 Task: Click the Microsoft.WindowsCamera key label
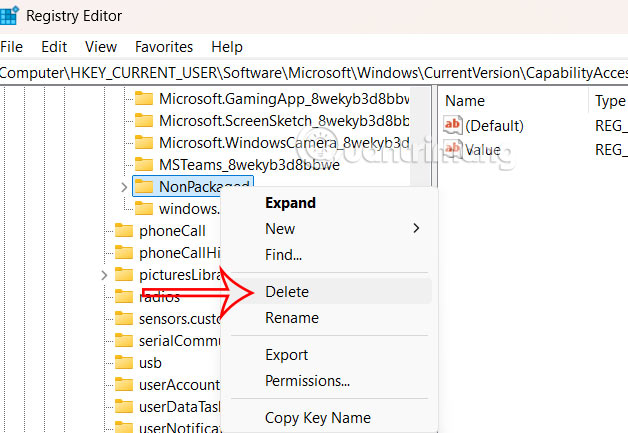(284, 143)
